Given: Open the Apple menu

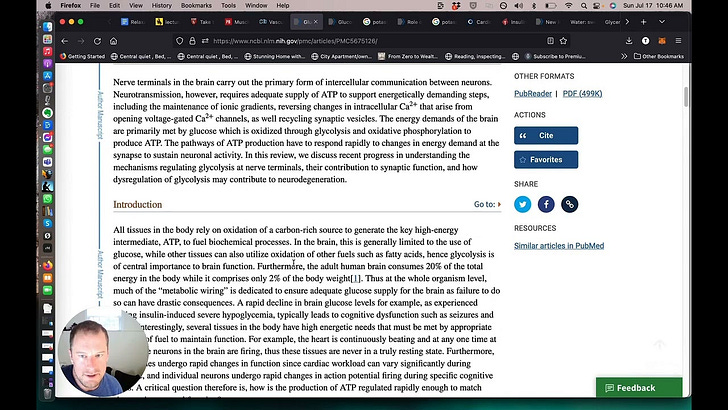Looking at the screenshot, I should [48, 6].
